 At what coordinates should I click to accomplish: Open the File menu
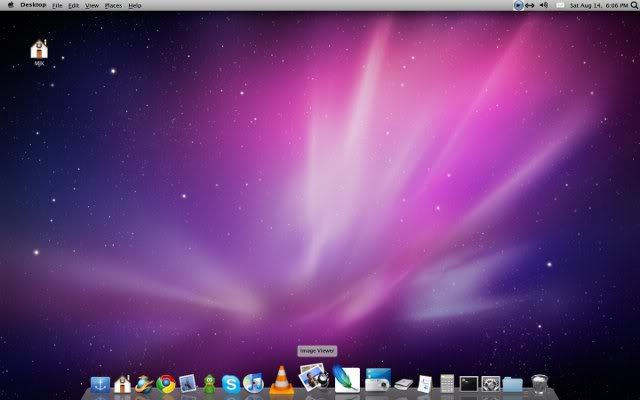coord(57,6)
